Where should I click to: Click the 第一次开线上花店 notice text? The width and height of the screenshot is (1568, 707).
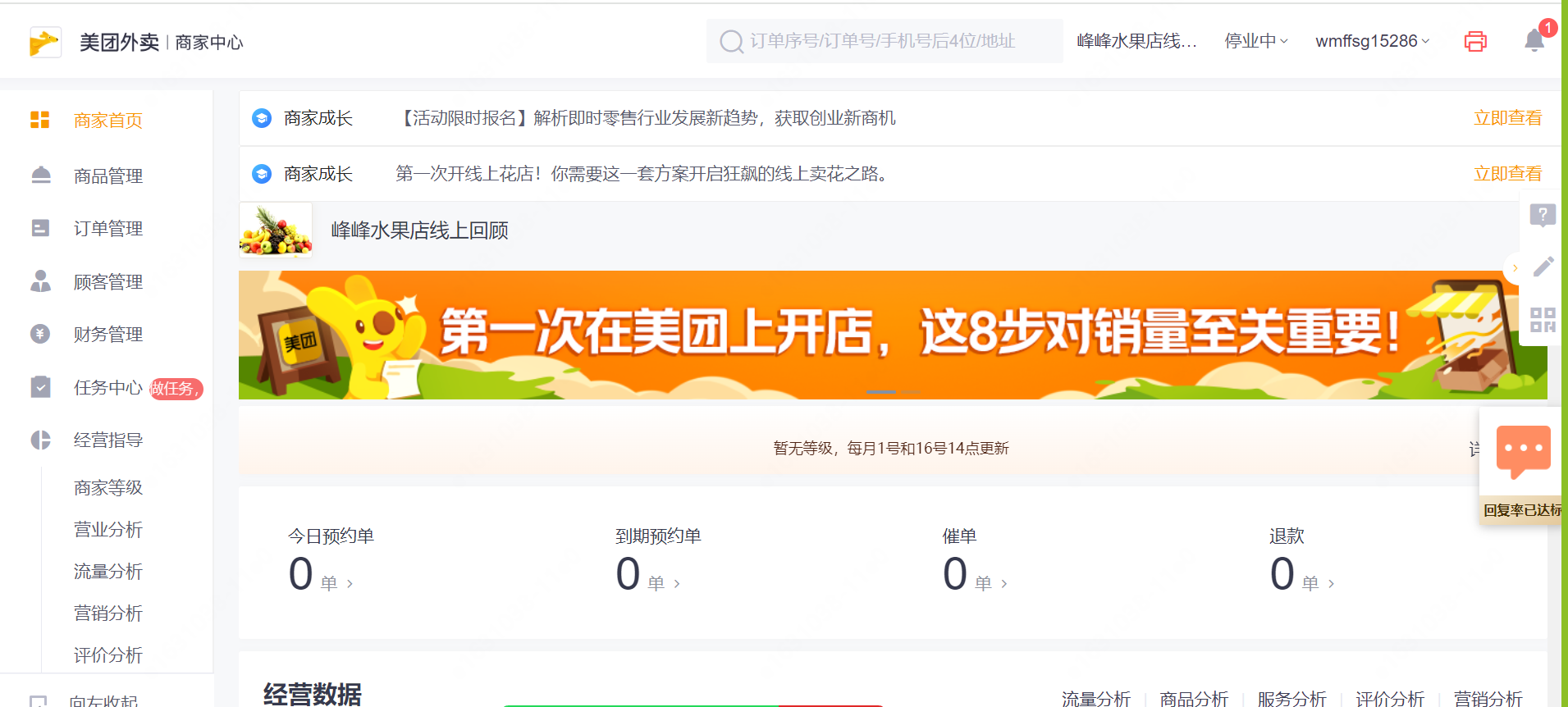tap(645, 174)
